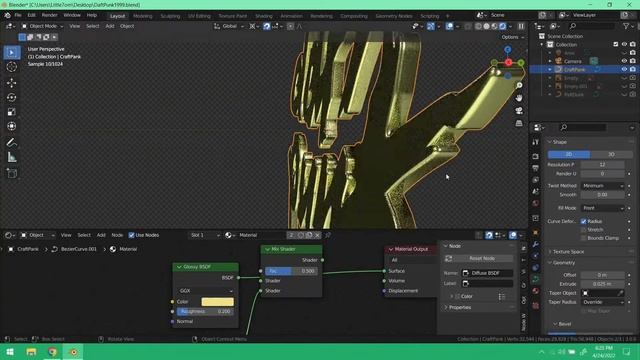Select 2D shape option
Viewport: 640px width, 360px height.
coord(569,154)
